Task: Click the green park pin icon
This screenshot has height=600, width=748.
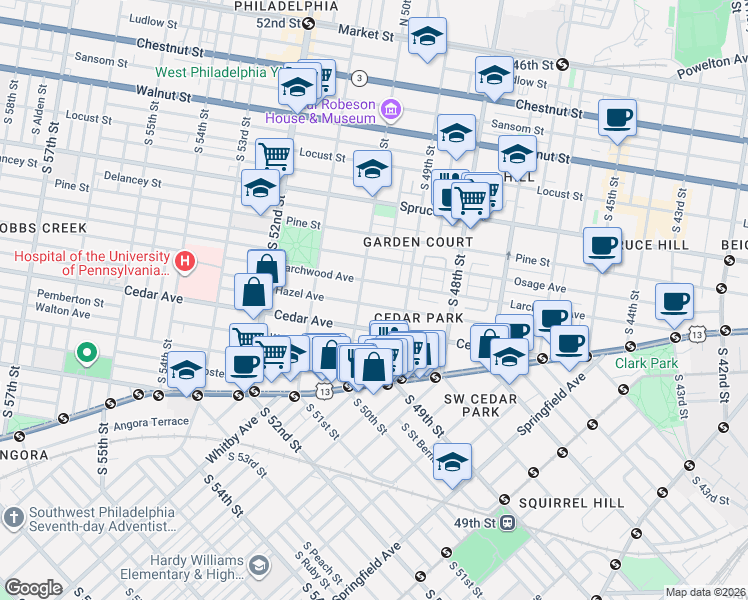Action: [x=87, y=353]
